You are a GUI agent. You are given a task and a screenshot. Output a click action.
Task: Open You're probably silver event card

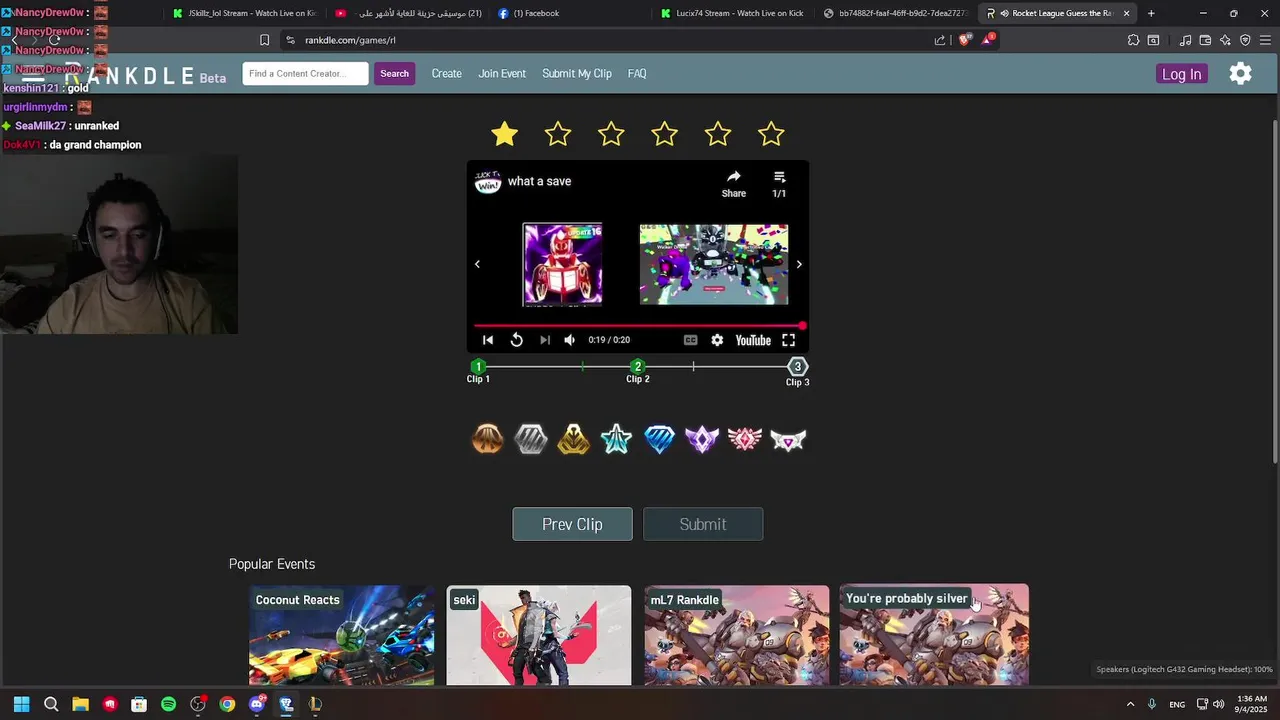(934, 635)
